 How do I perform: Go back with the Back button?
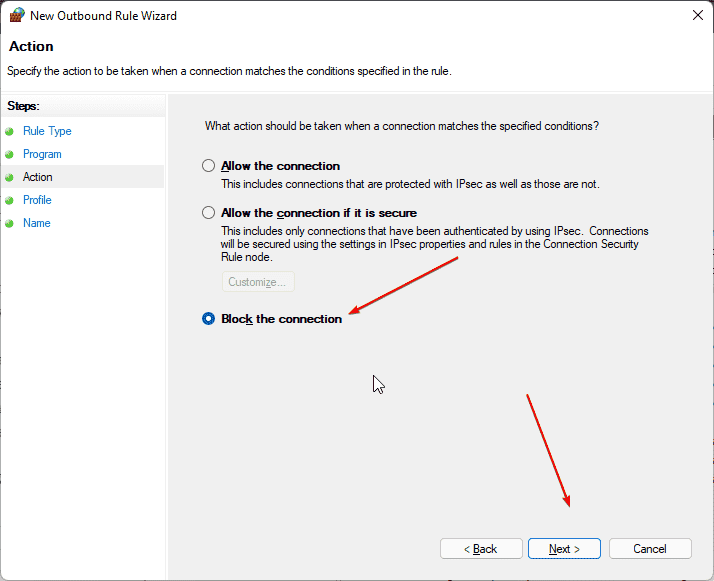coord(481,549)
